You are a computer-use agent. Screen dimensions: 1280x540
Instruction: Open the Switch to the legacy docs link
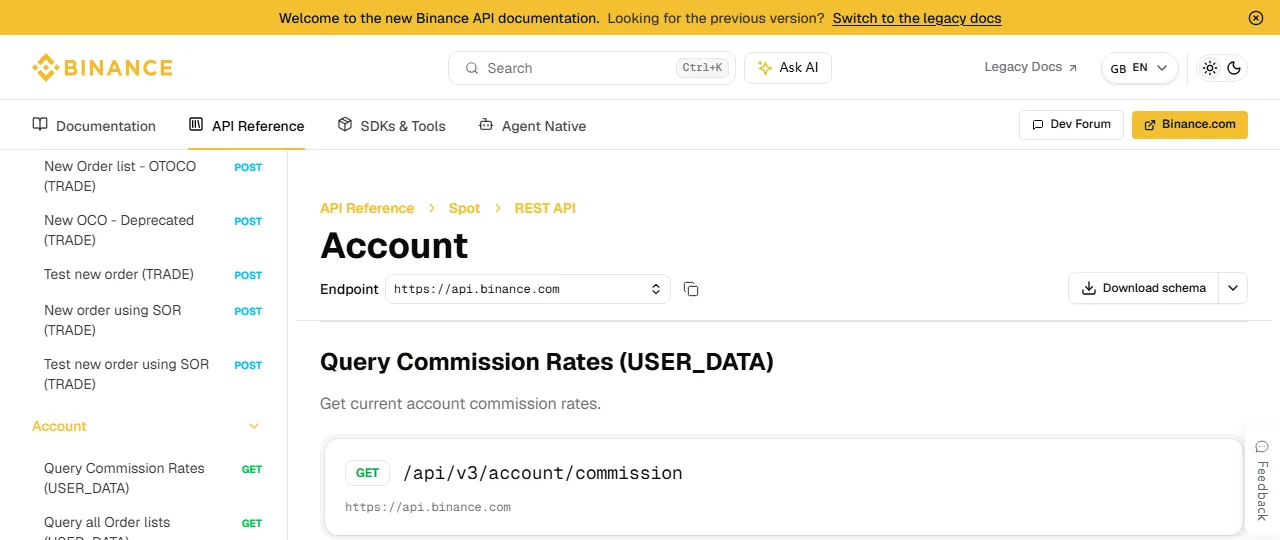click(x=917, y=18)
